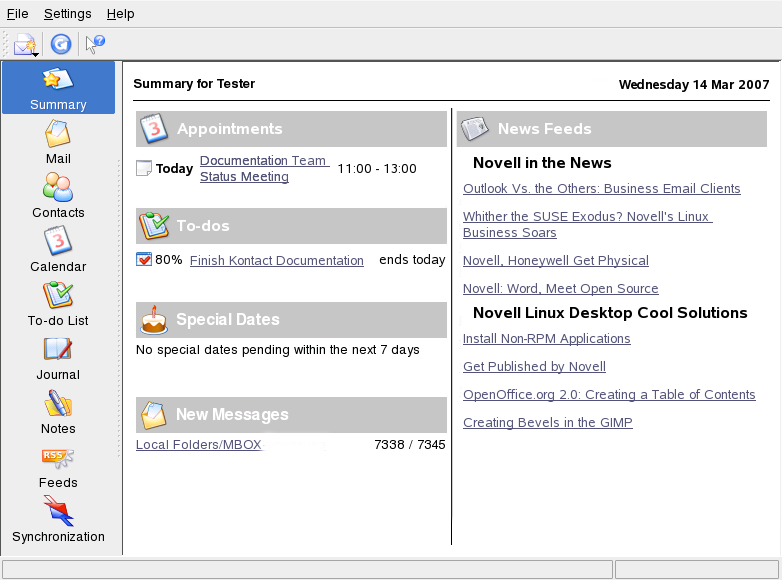
Task: Open Install Non-RPM Applications link
Action: pyautogui.click(x=547, y=339)
